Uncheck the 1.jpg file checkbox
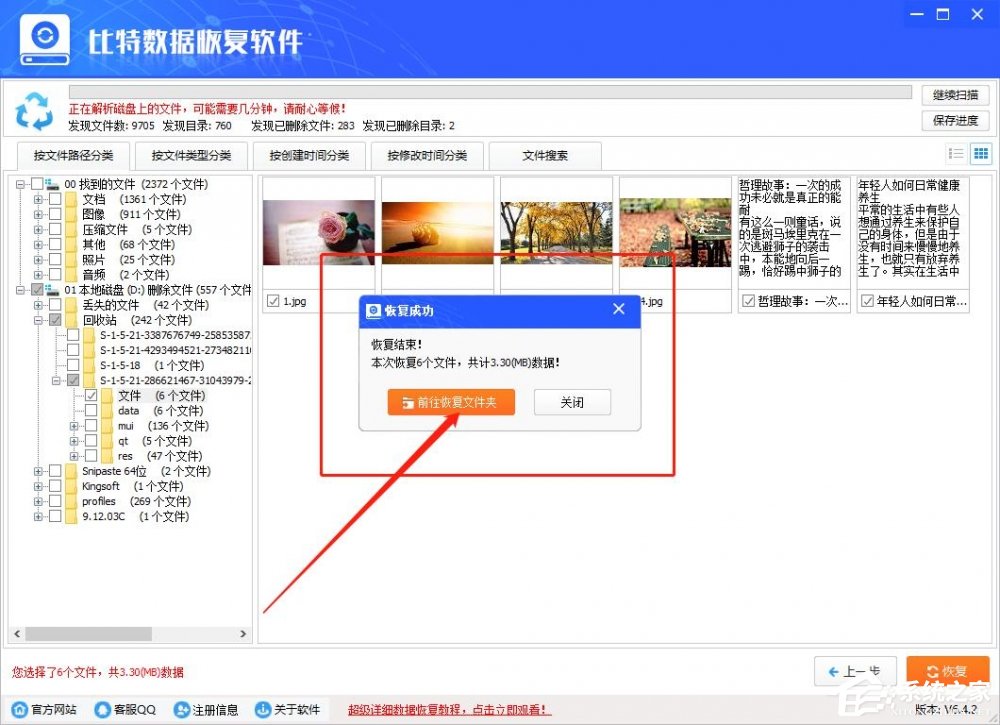 (273, 300)
